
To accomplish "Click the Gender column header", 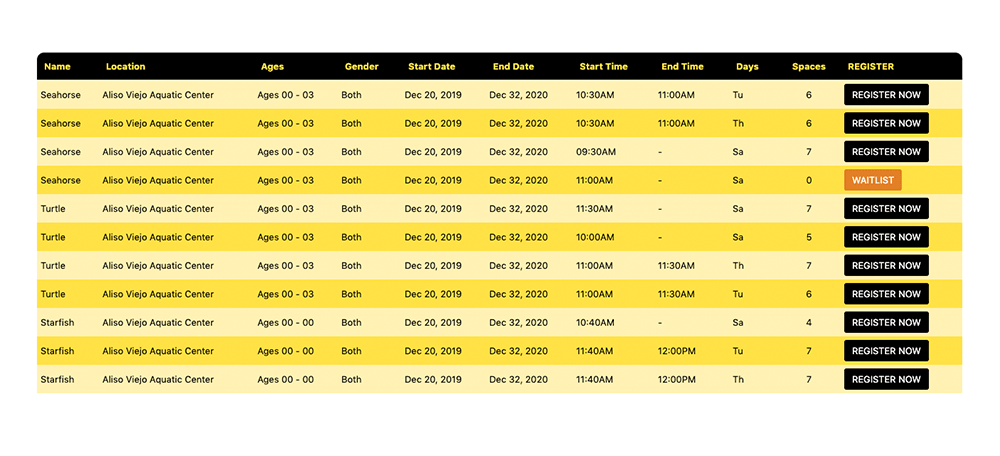I will coord(361,67).
